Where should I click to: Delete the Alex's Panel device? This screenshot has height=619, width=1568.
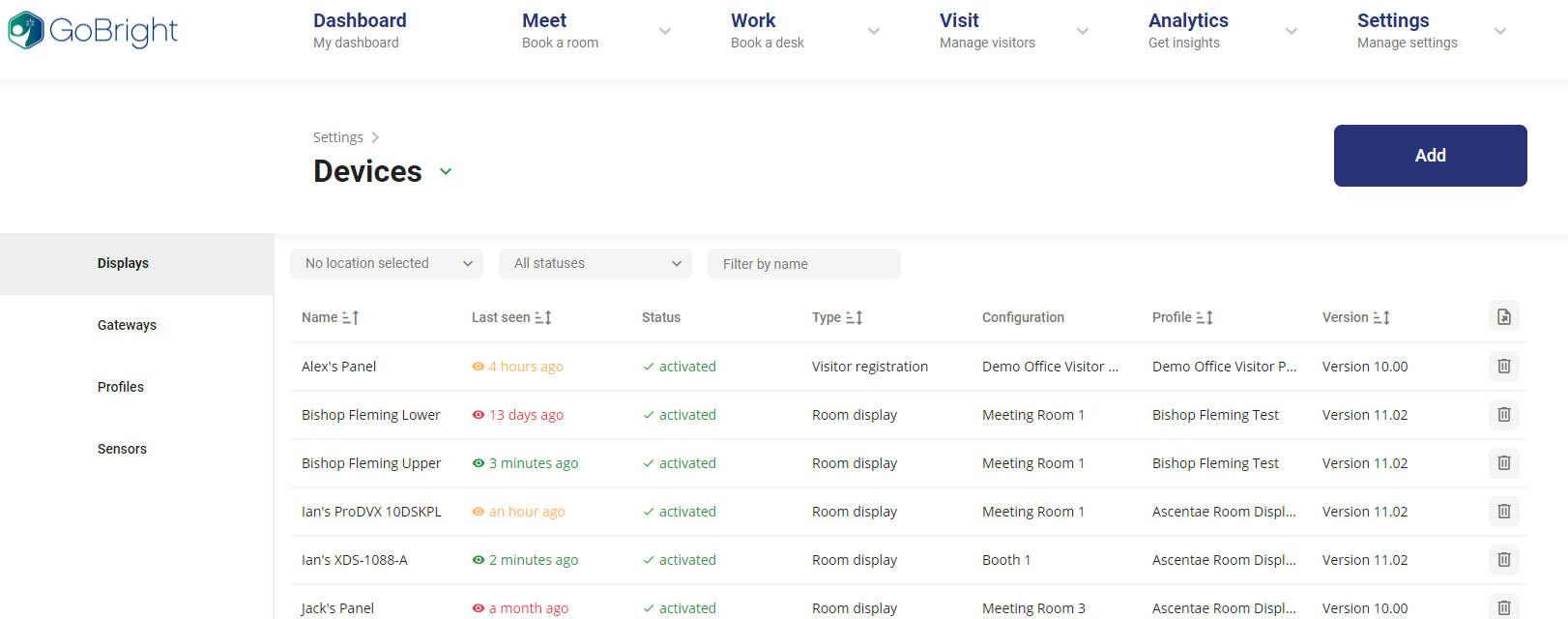(1504, 367)
